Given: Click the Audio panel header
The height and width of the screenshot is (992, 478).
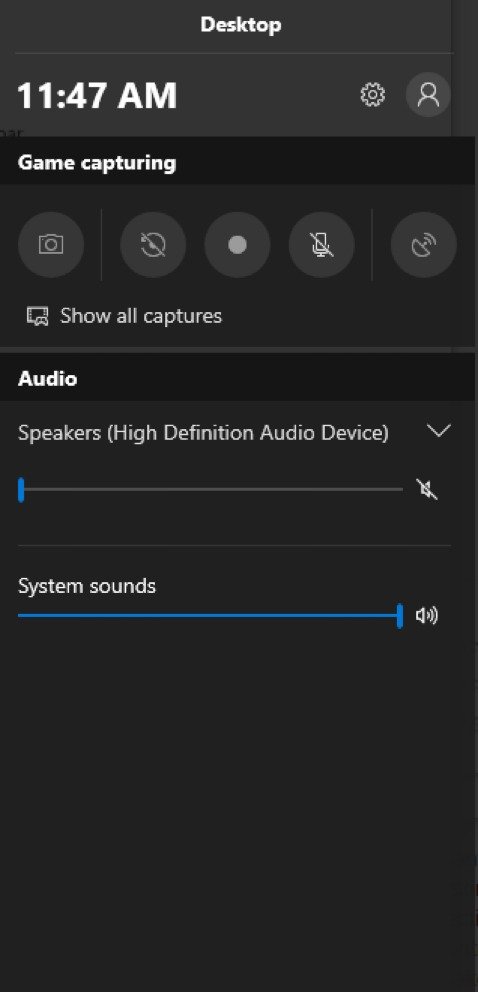Looking at the screenshot, I should 237,378.
